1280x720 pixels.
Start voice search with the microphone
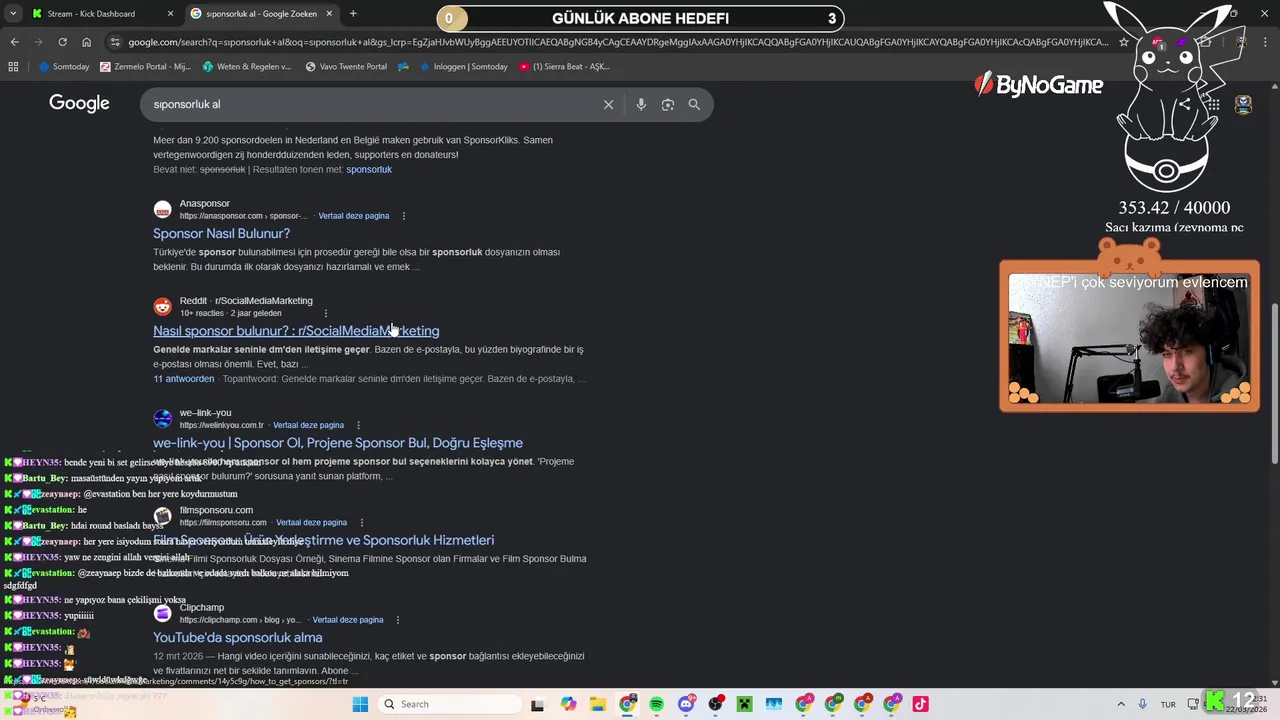641,104
